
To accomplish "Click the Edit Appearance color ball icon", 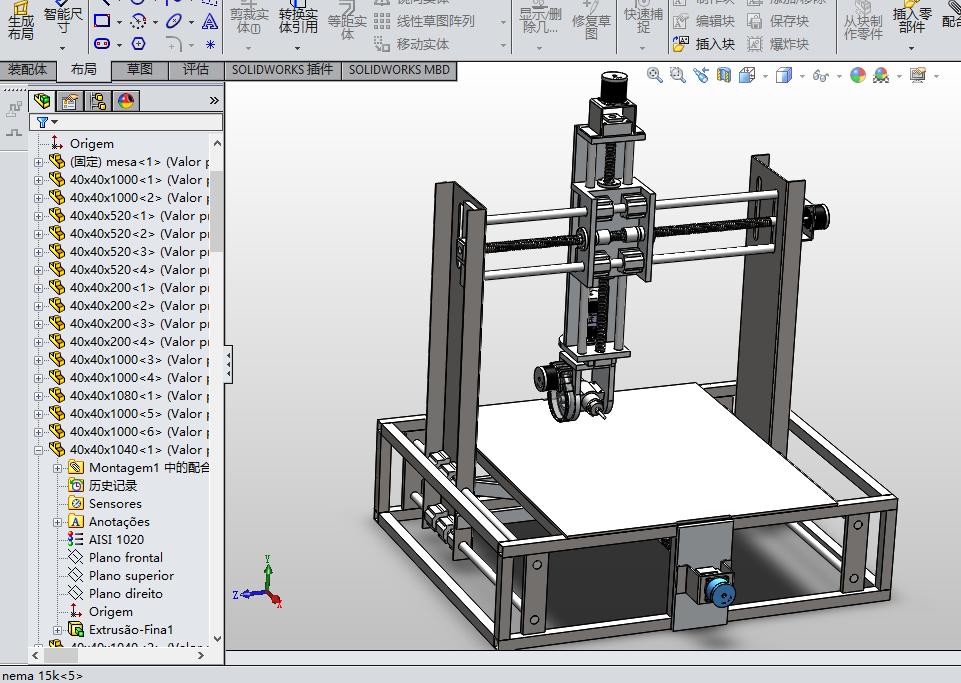I will pyautogui.click(x=858, y=75).
